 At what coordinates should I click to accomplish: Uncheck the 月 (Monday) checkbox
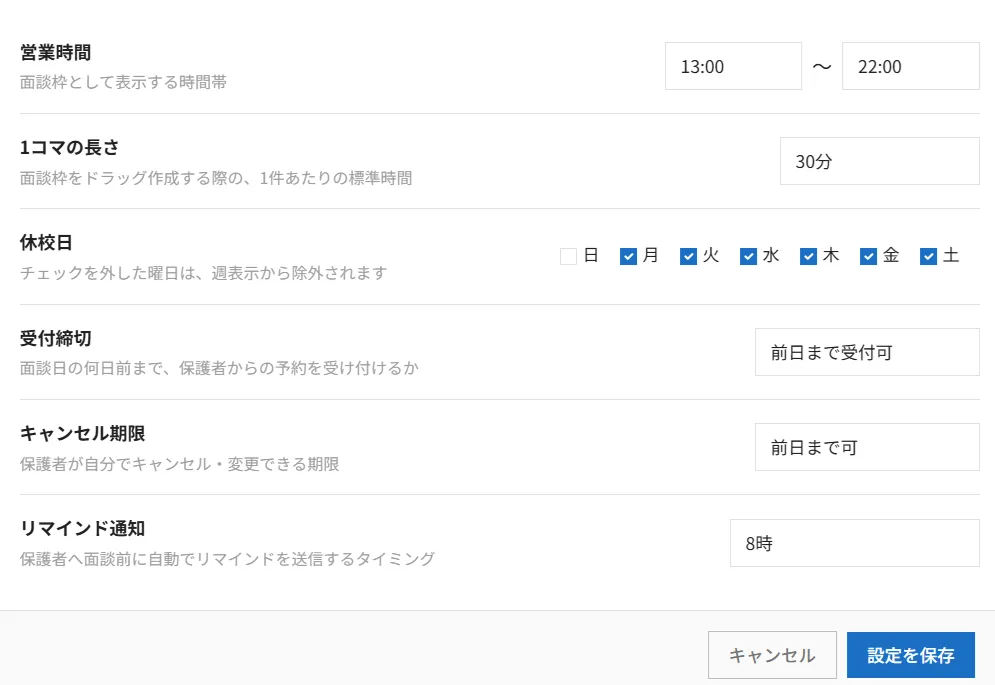[628, 256]
